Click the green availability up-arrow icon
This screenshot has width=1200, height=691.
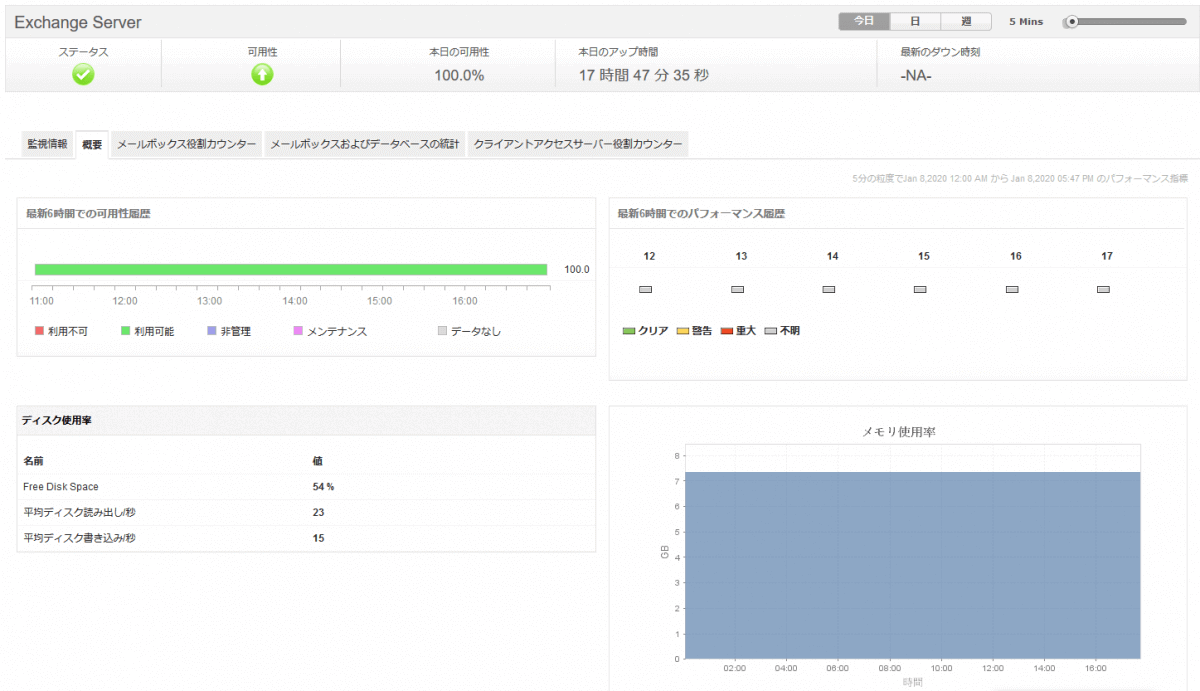pyautogui.click(x=262, y=74)
